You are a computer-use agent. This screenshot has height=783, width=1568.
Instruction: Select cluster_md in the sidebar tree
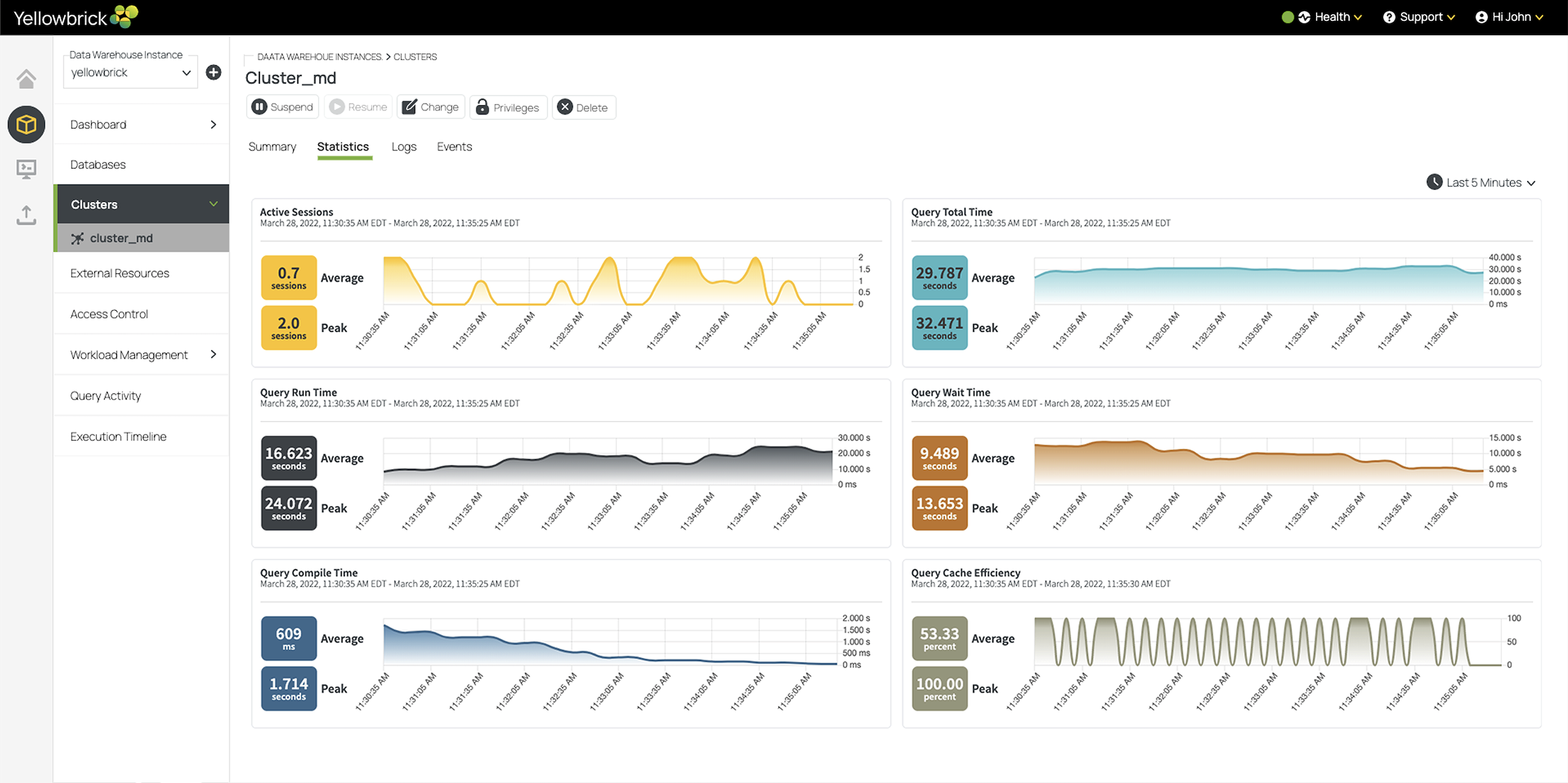pyautogui.click(x=141, y=238)
